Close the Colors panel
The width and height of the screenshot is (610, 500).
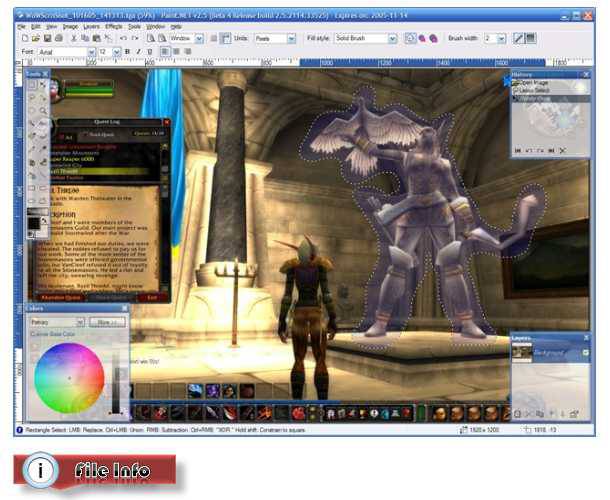click(124, 308)
